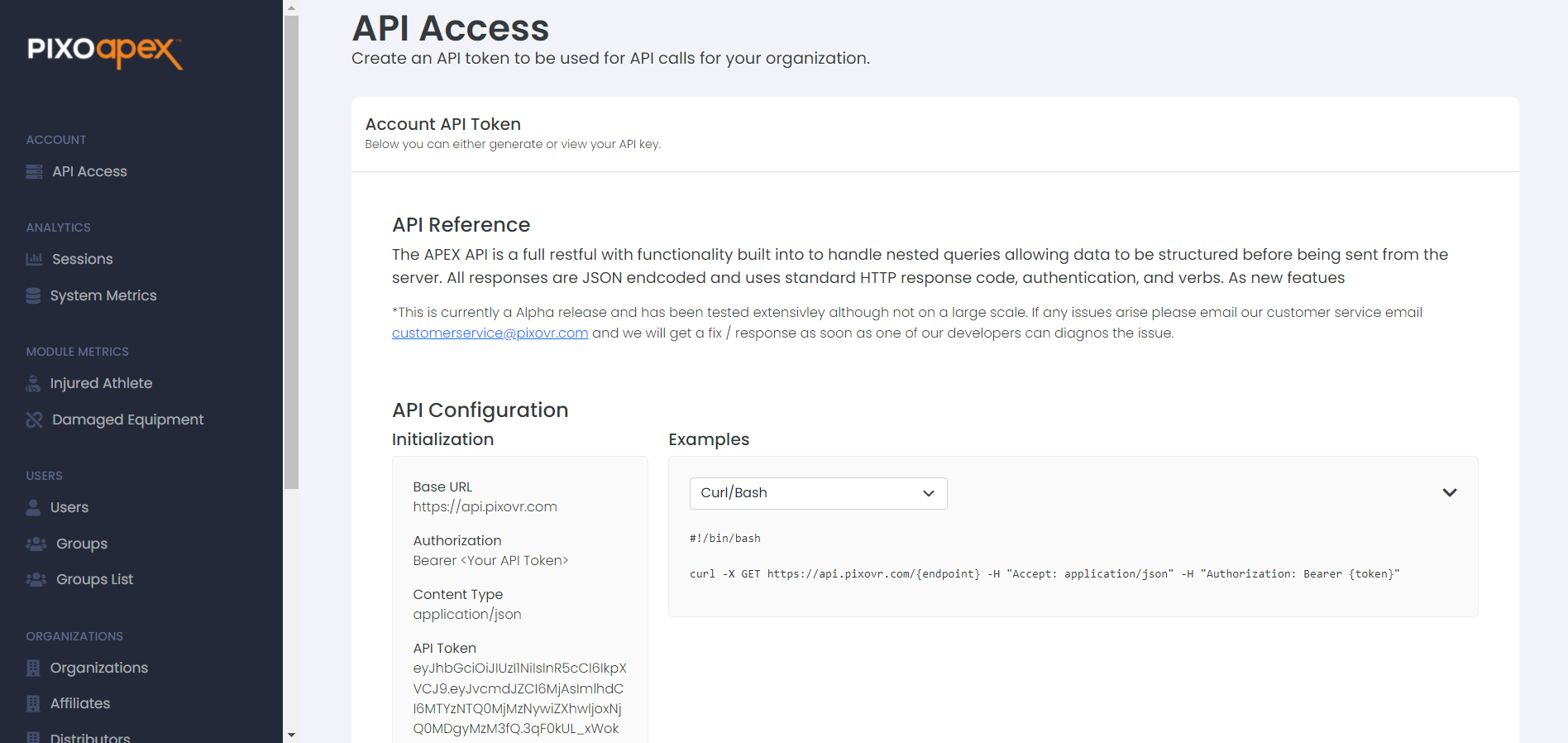Open the System Metrics page
Screen dimensions: 1568x743
point(103,296)
